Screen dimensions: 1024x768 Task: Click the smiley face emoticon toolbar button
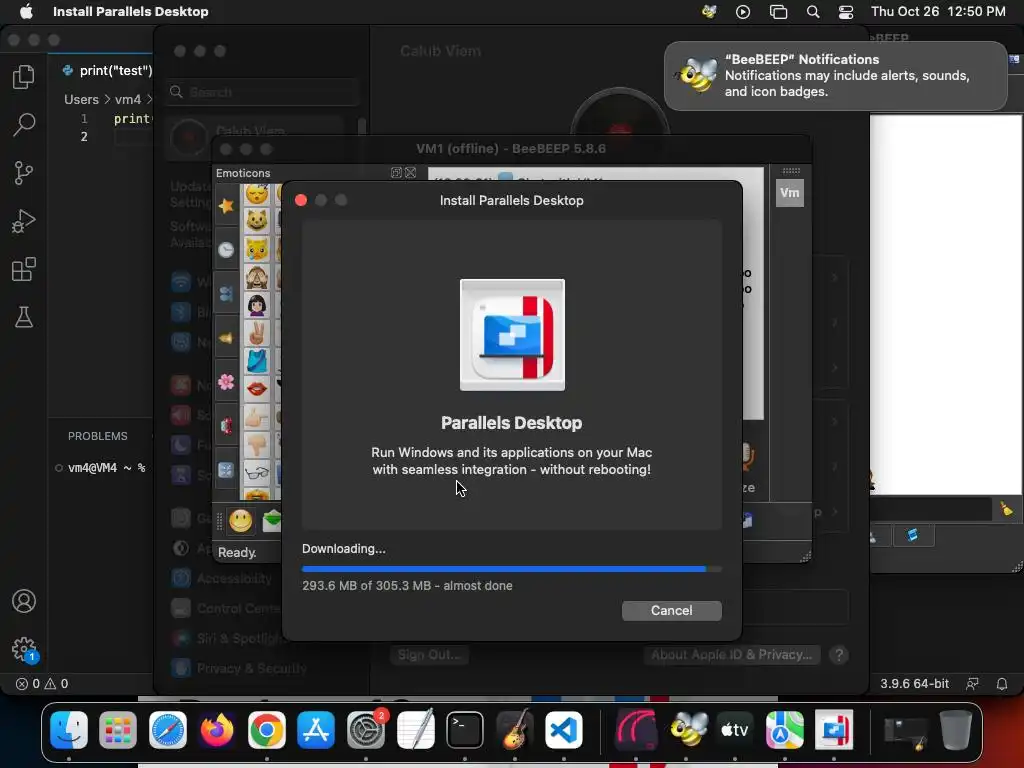coord(240,520)
